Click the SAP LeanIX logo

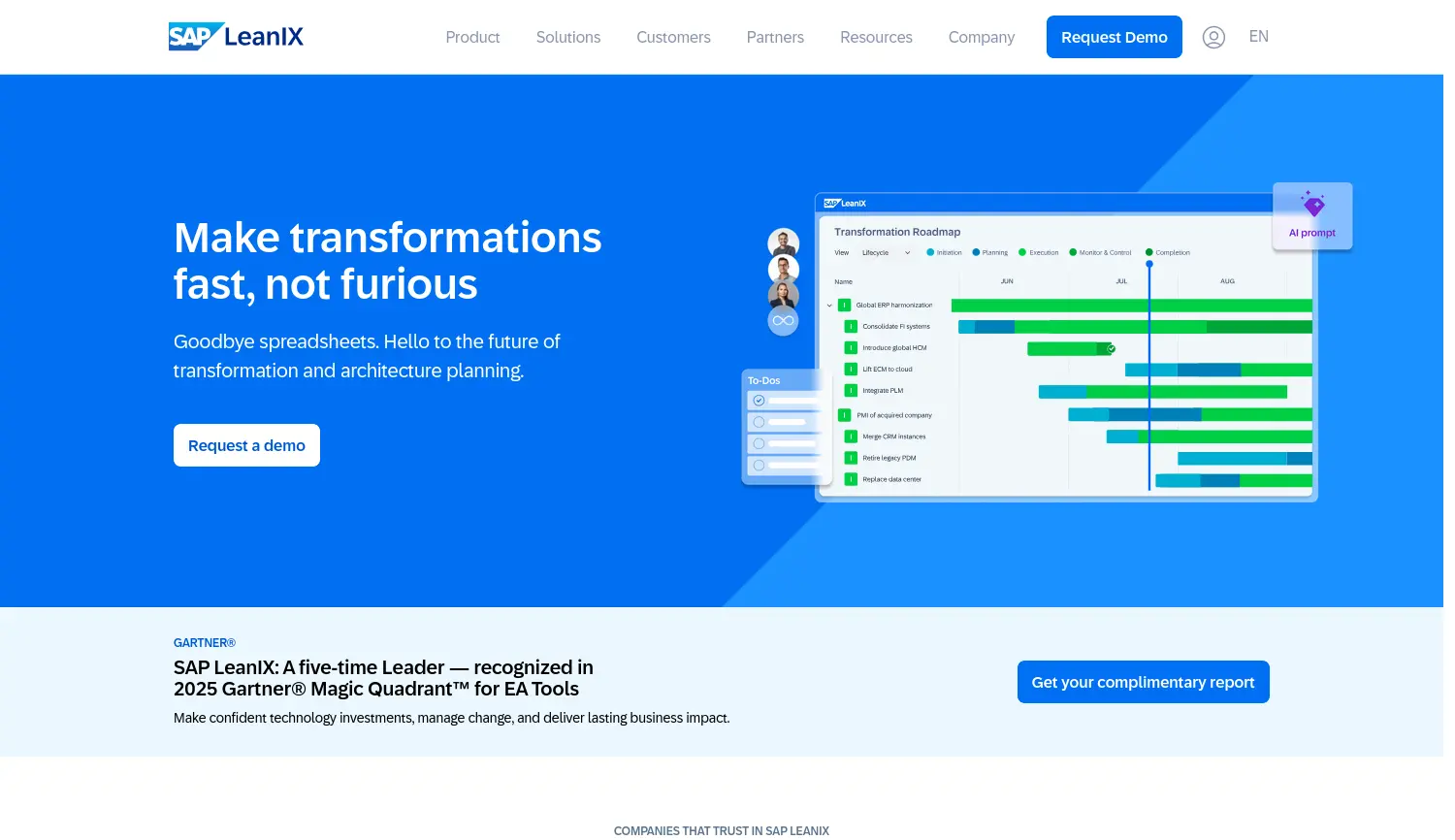point(236,37)
